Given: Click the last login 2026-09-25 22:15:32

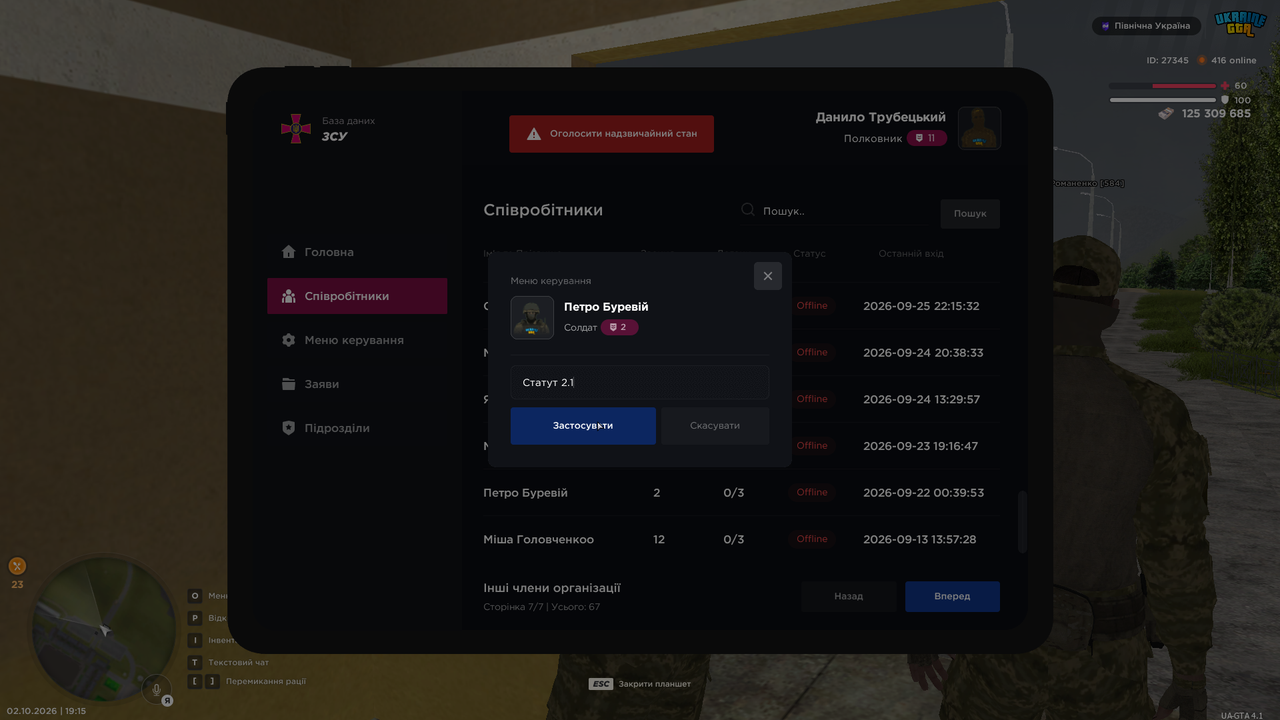Looking at the screenshot, I should coord(921,306).
